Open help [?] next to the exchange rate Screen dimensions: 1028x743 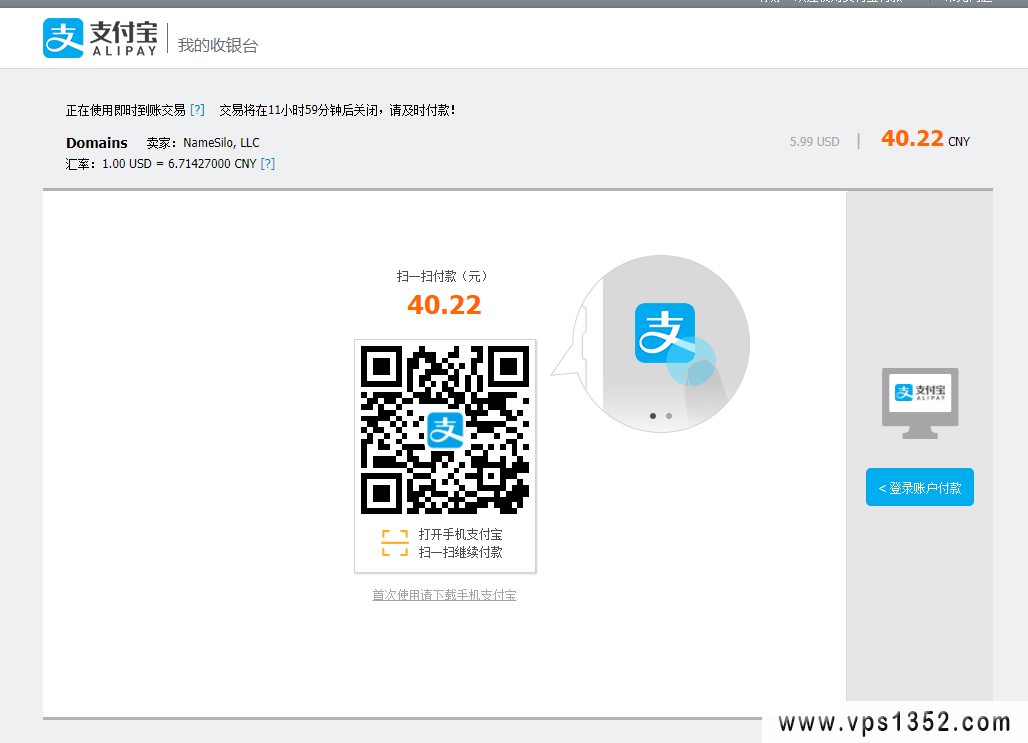[267, 164]
